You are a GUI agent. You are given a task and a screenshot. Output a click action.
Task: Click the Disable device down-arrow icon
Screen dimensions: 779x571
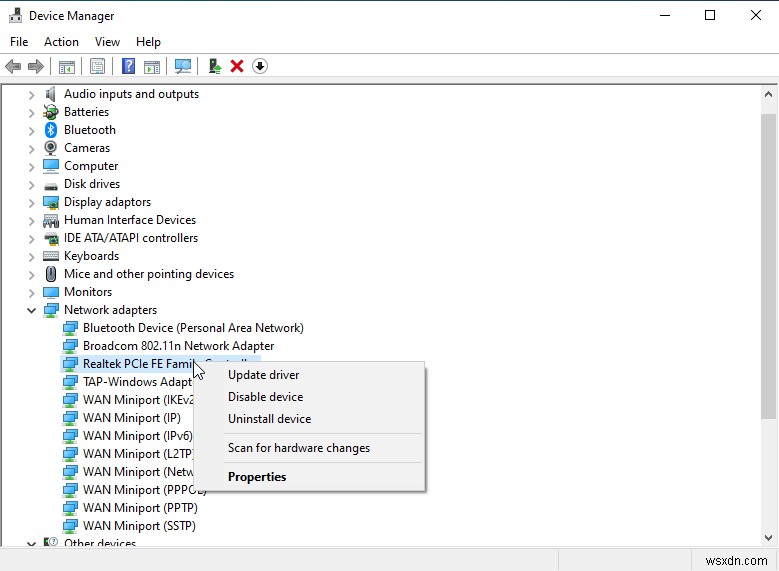click(260, 66)
